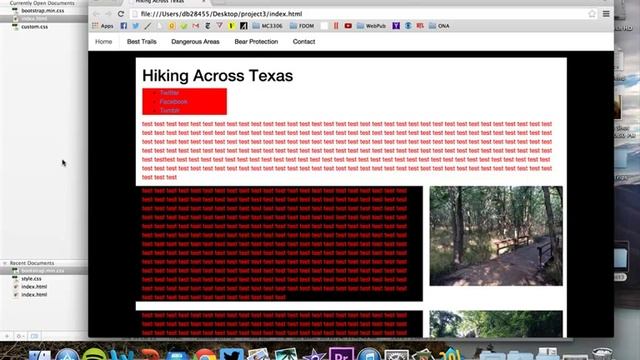This screenshot has width=640, height=360.
Task: Launch Spotify from the dock
Action: [94, 355]
